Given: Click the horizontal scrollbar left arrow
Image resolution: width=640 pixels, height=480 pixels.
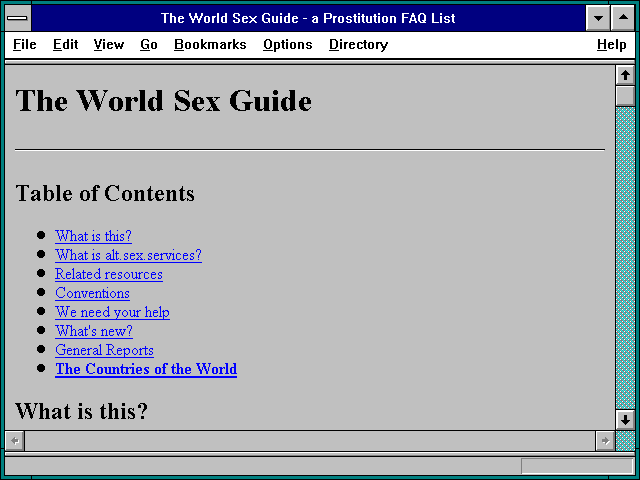Looking at the screenshot, I should [x=15, y=441].
